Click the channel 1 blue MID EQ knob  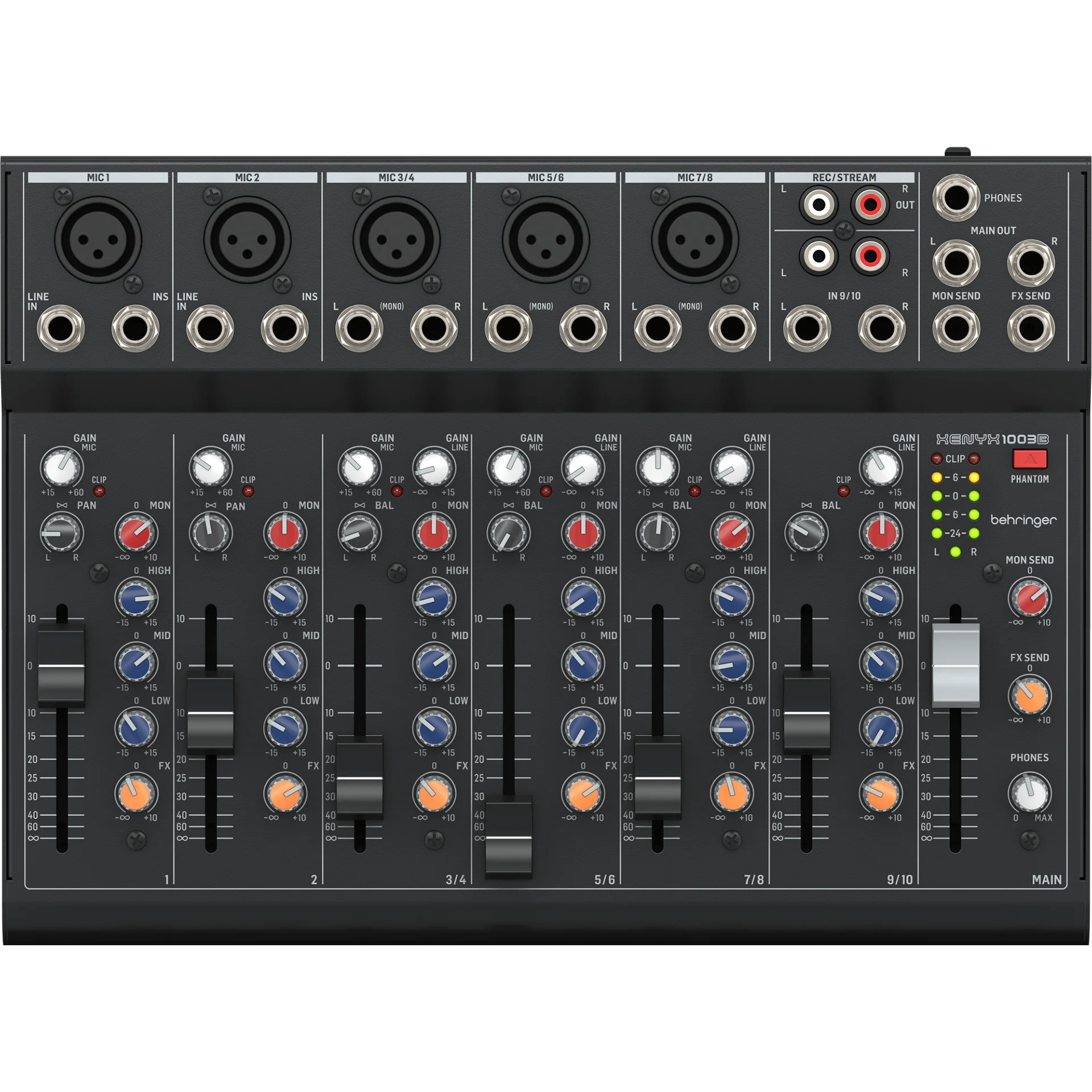click(136, 663)
